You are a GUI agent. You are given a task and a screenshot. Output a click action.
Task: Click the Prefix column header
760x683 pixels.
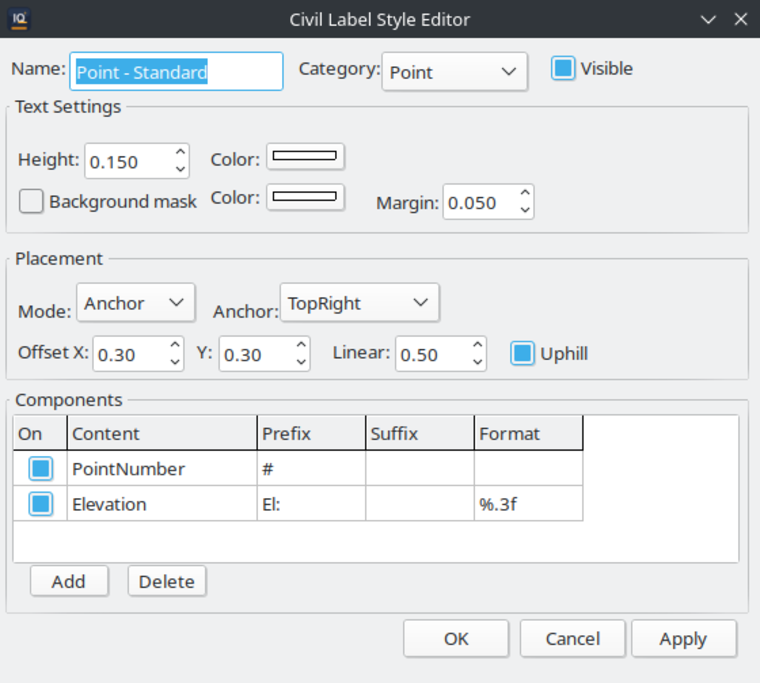(311, 433)
